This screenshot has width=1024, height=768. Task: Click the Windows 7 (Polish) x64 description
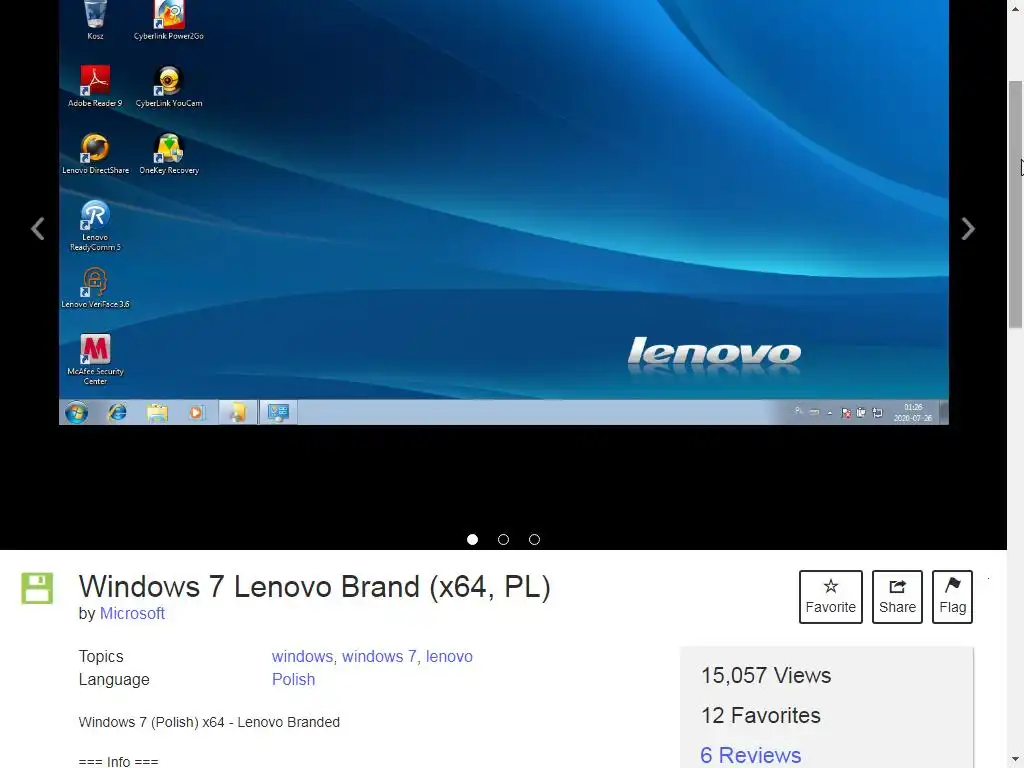tap(209, 722)
